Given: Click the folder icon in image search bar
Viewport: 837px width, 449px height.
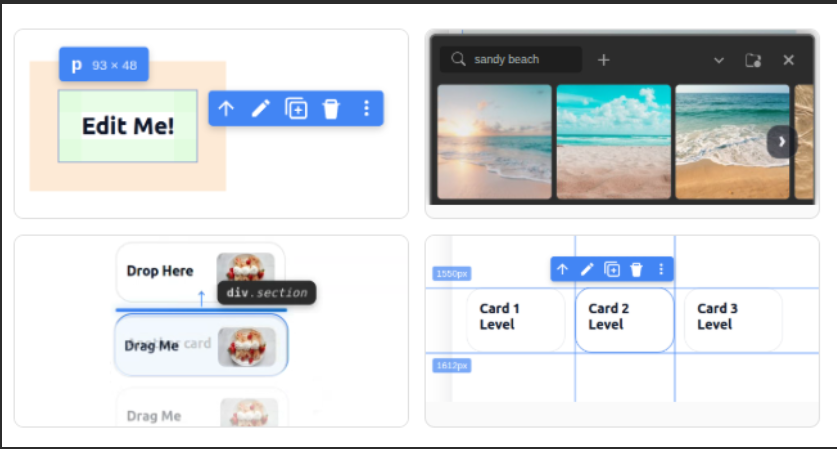Looking at the screenshot, I should click(753, 60).
